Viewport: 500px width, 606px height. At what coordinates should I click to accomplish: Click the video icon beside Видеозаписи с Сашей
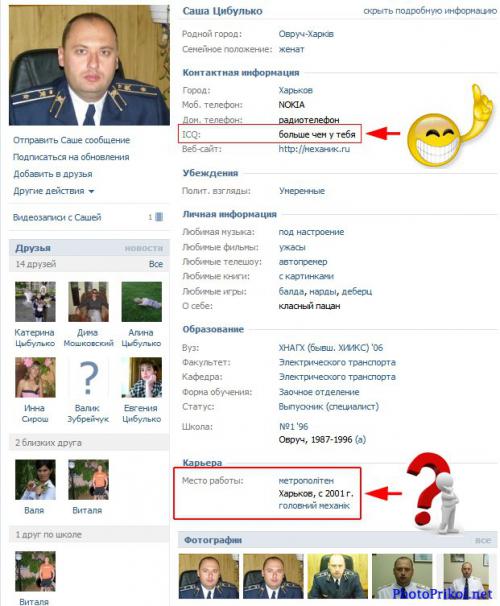point(159,217)
